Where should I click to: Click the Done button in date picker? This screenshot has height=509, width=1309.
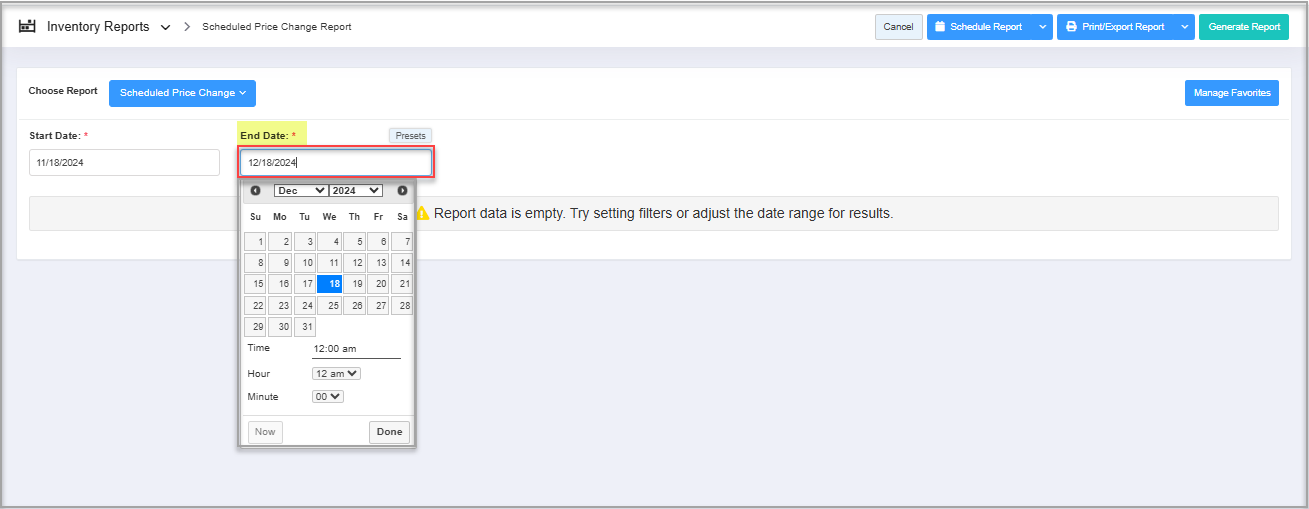click(389, 432)
